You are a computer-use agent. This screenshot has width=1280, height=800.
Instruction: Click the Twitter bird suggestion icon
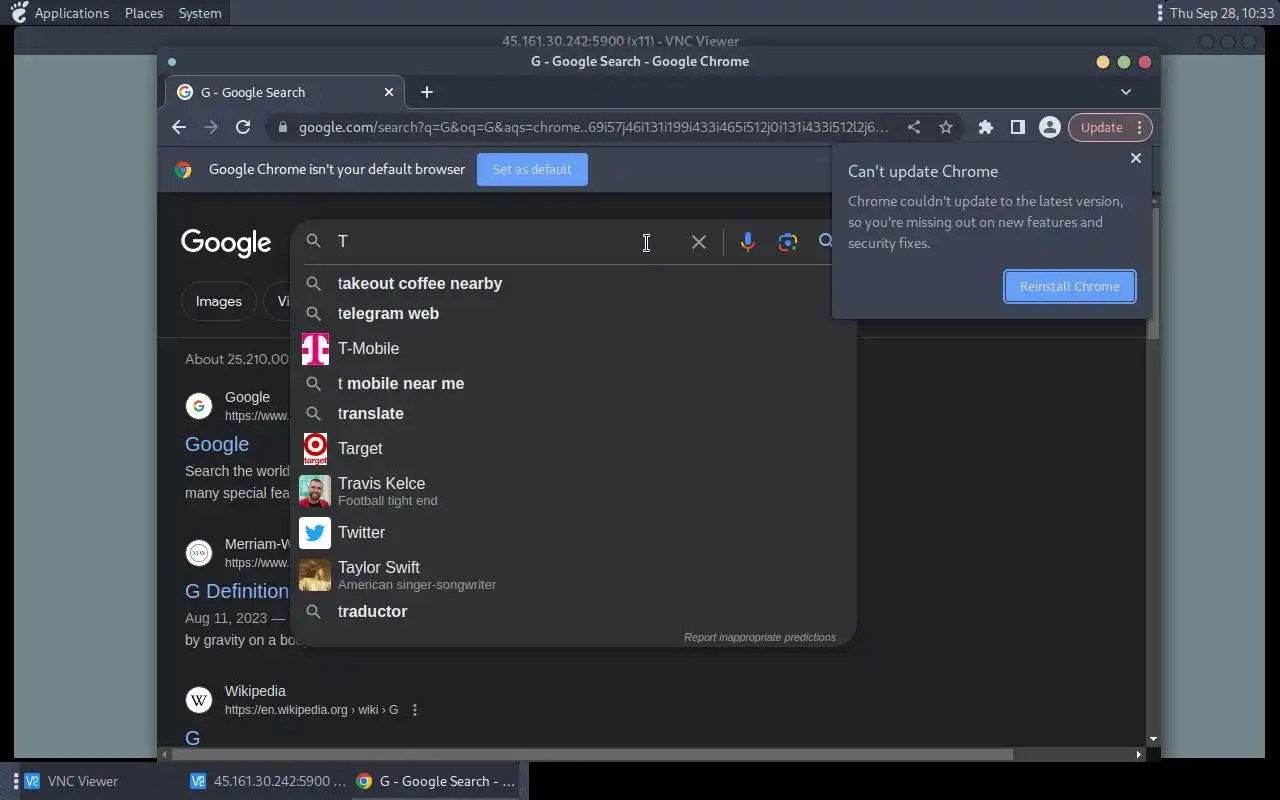coord(315,533)
